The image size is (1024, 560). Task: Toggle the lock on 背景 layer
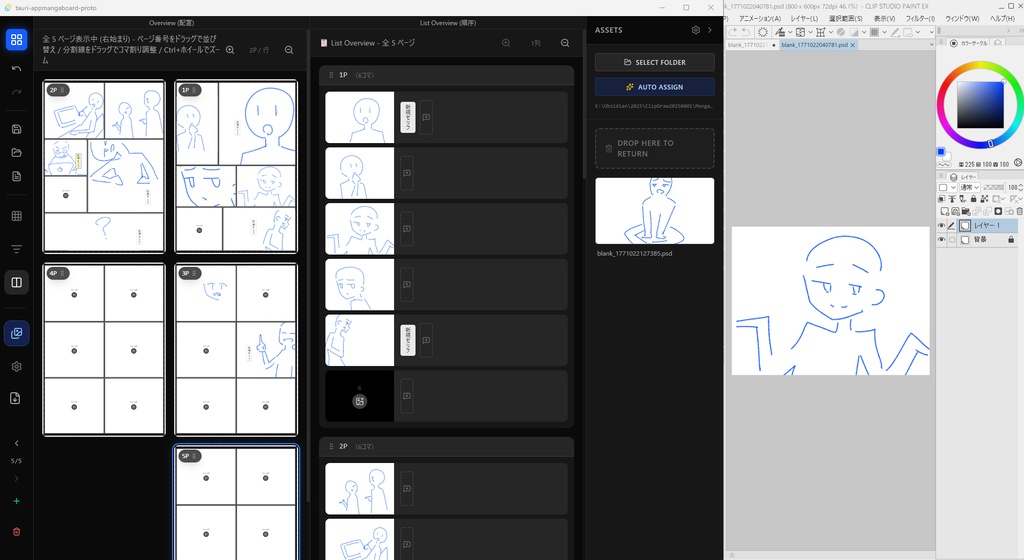click(x=1011, y=240)
